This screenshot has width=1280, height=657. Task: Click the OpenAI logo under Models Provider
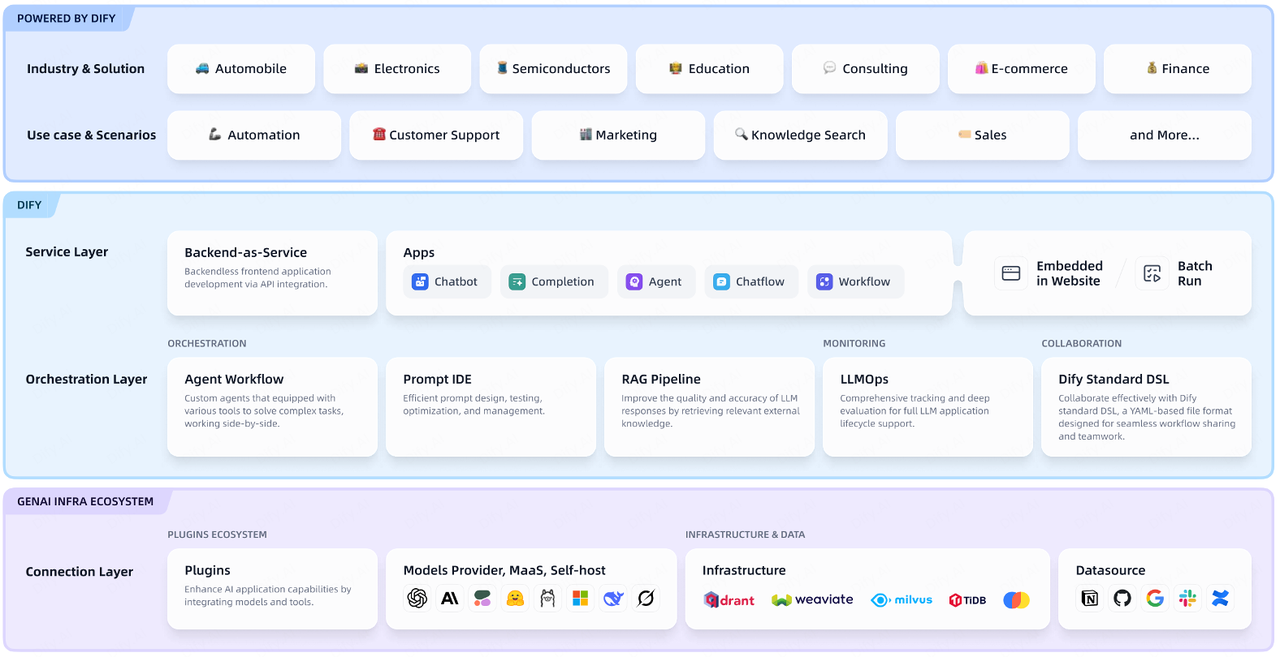(417, 598)
